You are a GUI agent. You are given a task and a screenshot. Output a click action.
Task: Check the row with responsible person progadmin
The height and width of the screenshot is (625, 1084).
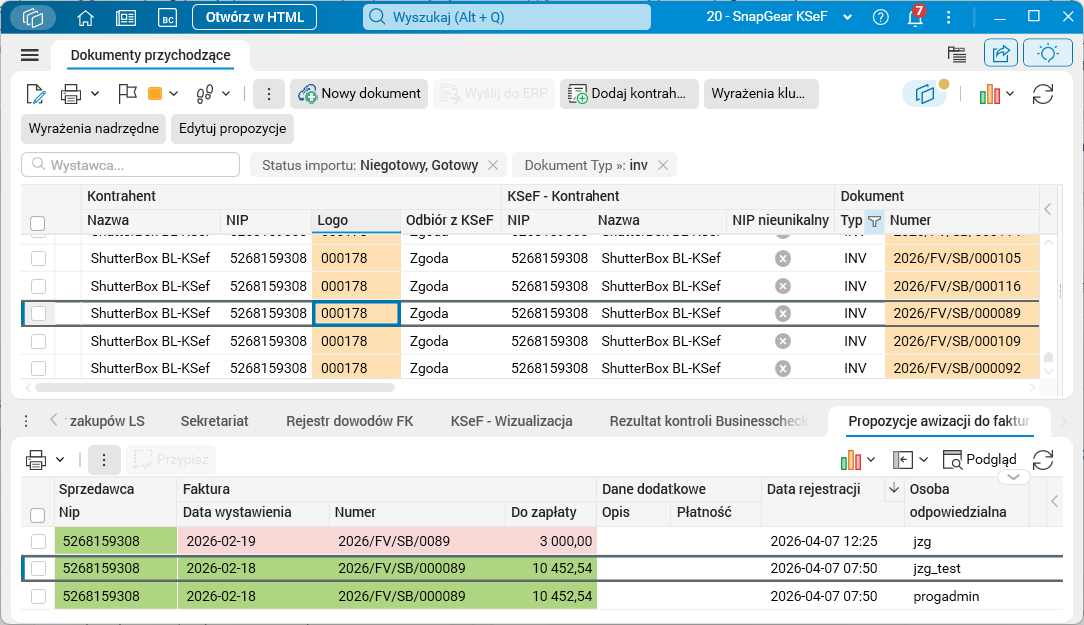pyautogui.click(x=38, y=596)
